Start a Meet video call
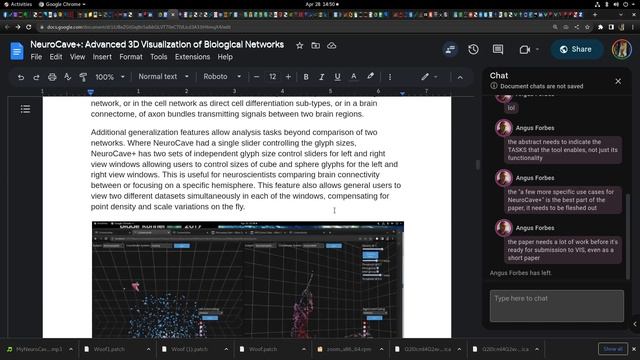640x360 pixels. [524, 49]
